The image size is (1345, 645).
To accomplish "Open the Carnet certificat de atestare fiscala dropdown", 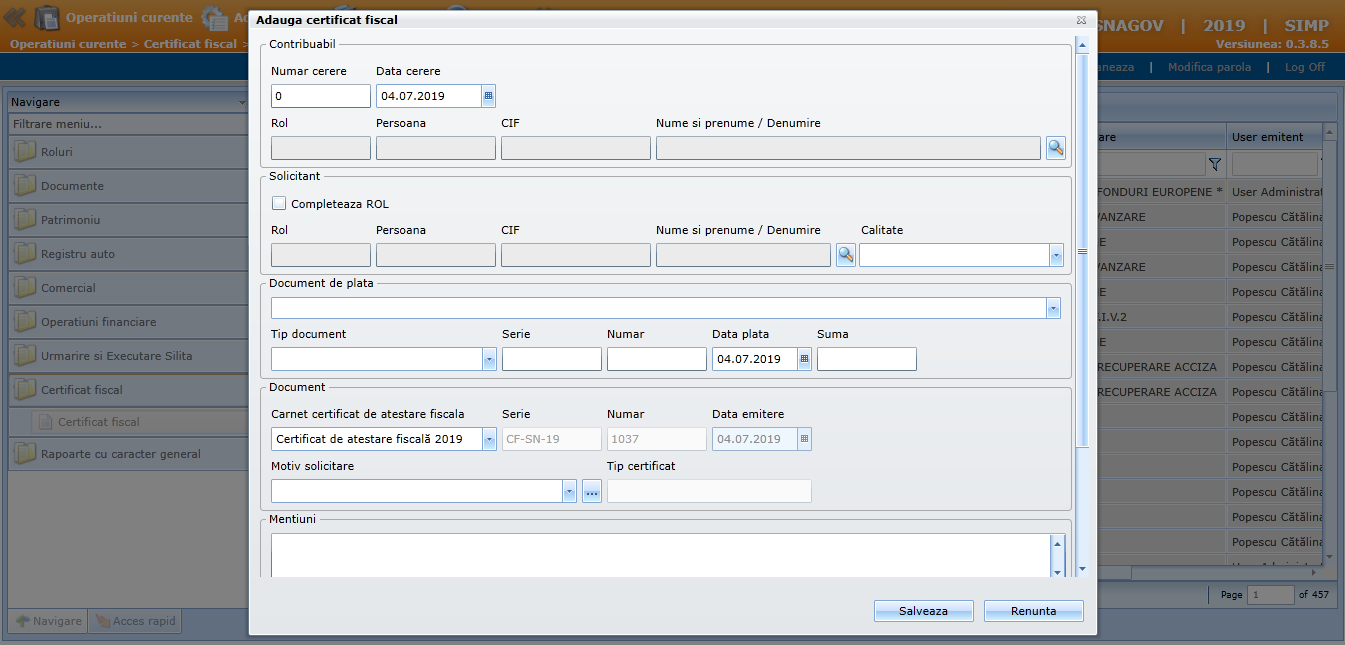I will (489, 439).
